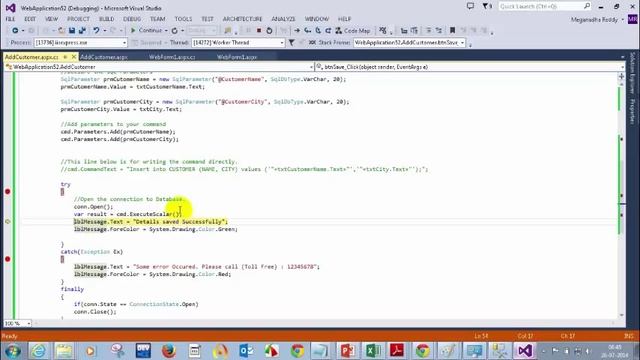
Task: Open the WINDOW menu
Action: 317,19
